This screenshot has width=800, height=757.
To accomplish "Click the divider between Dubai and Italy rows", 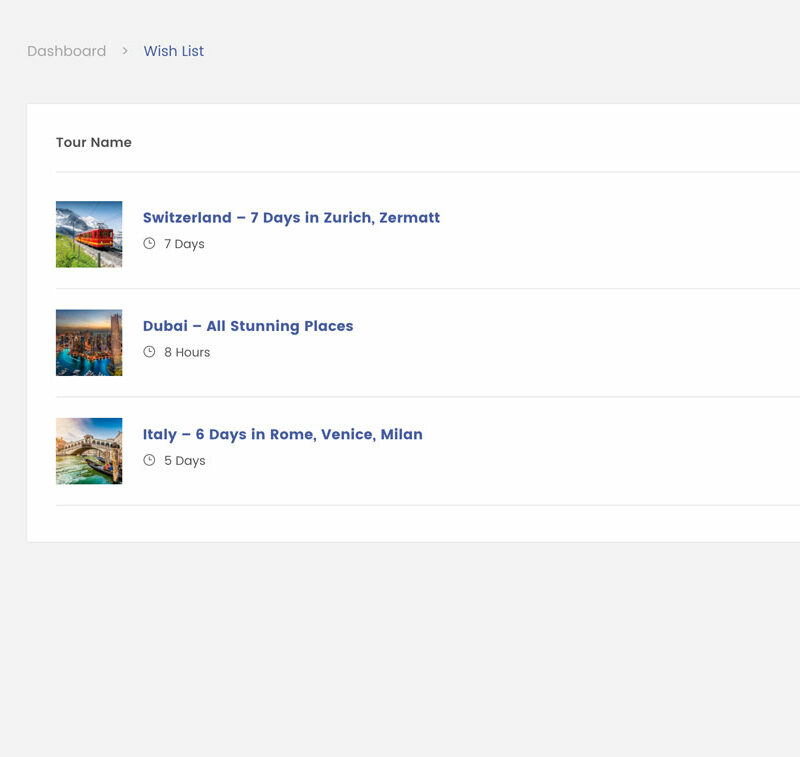I will [400, 397].
